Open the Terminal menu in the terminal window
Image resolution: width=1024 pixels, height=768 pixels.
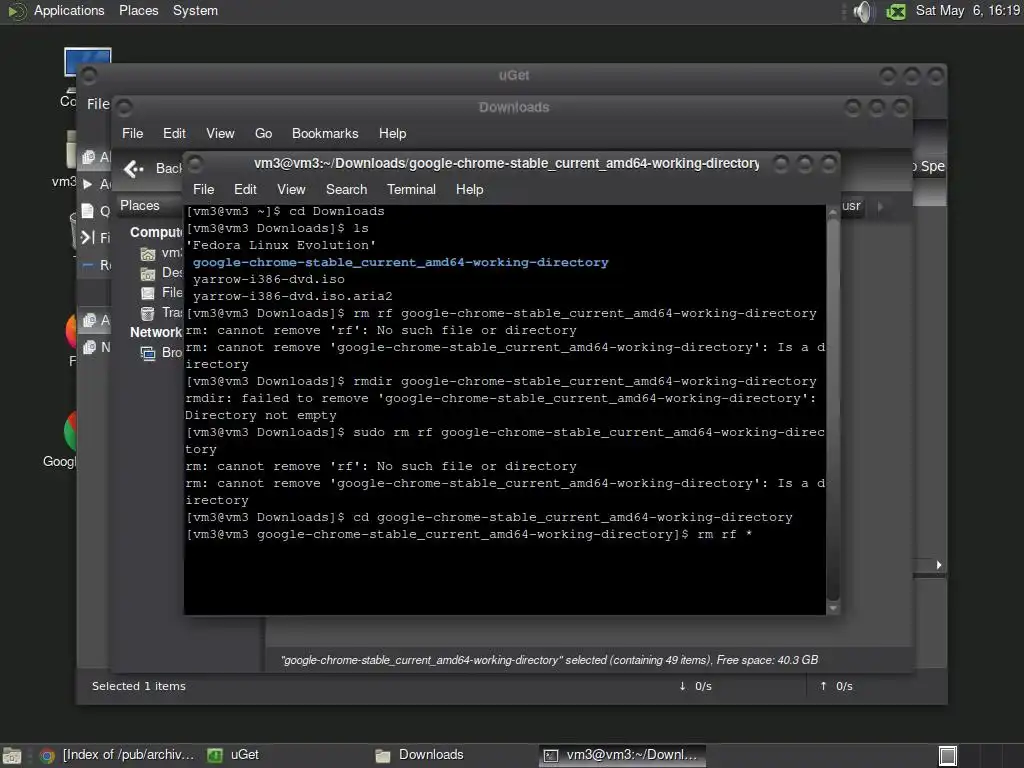coord(411,189)
